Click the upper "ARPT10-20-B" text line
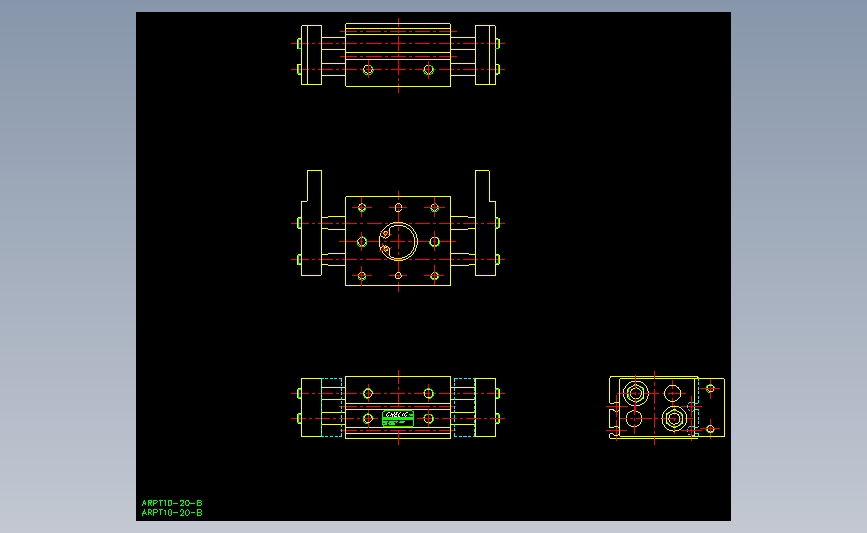The image size is (867, 533). coord(172,503)
